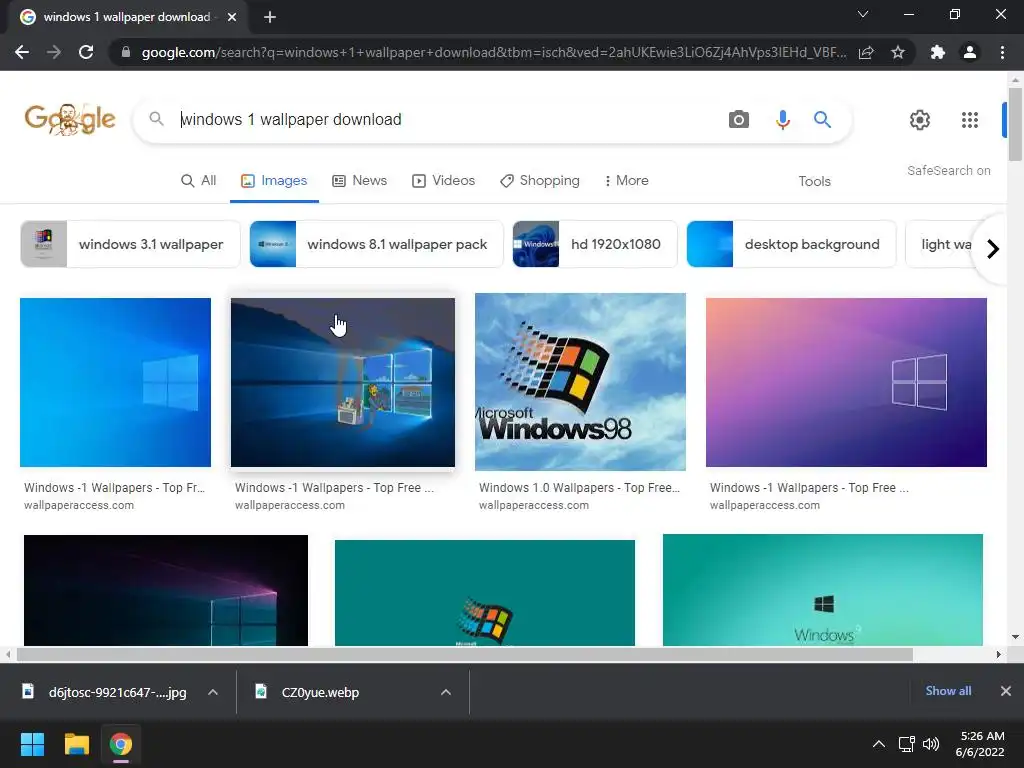The width and height of the screenshot is (1024, 768).
Task: Bookmark this page with the star icon
Action: coord(898,52)
